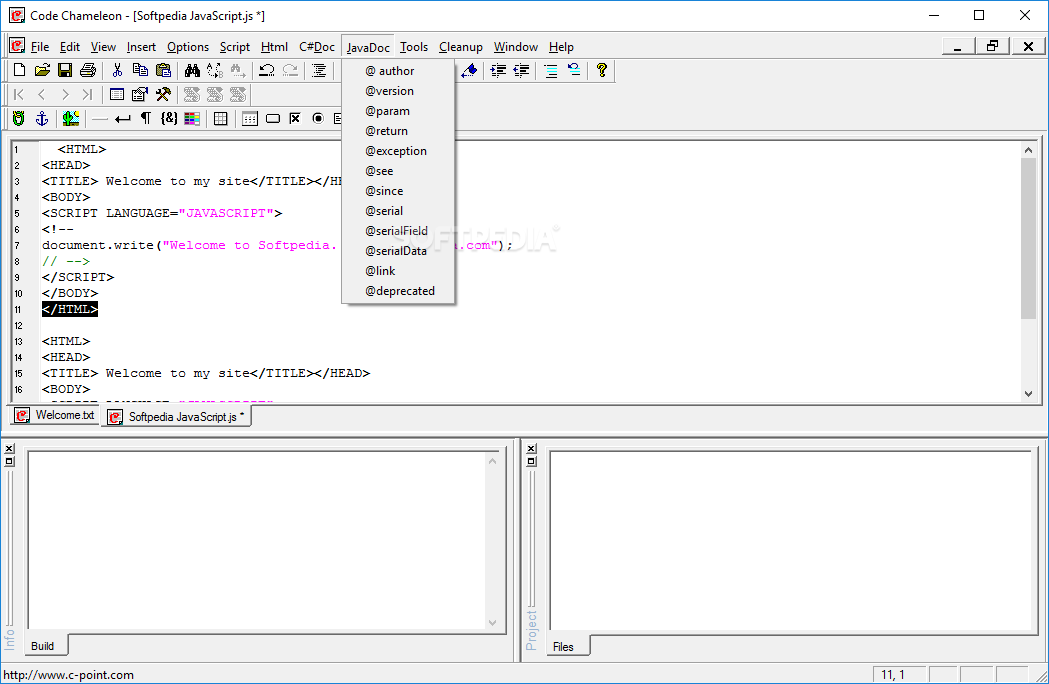Print the document with the printer icon

pyautogui.click(x=88, y=70)
